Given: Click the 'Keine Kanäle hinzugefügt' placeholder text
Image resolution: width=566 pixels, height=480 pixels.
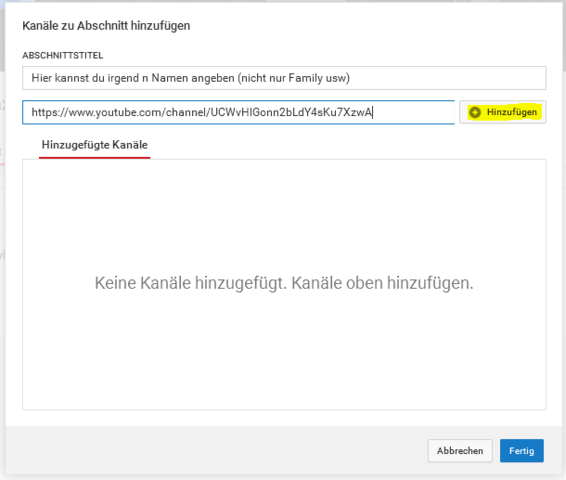Looking at the screenshot, I should tap(284, 283).
